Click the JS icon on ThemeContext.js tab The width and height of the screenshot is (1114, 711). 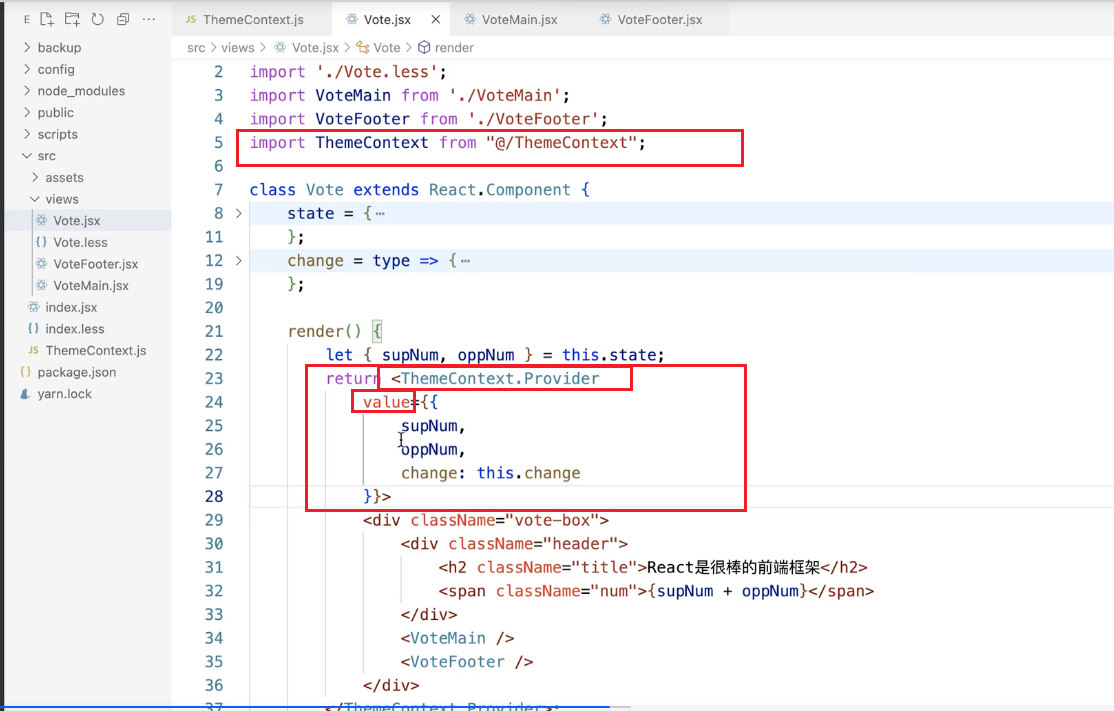coord(190,19)
